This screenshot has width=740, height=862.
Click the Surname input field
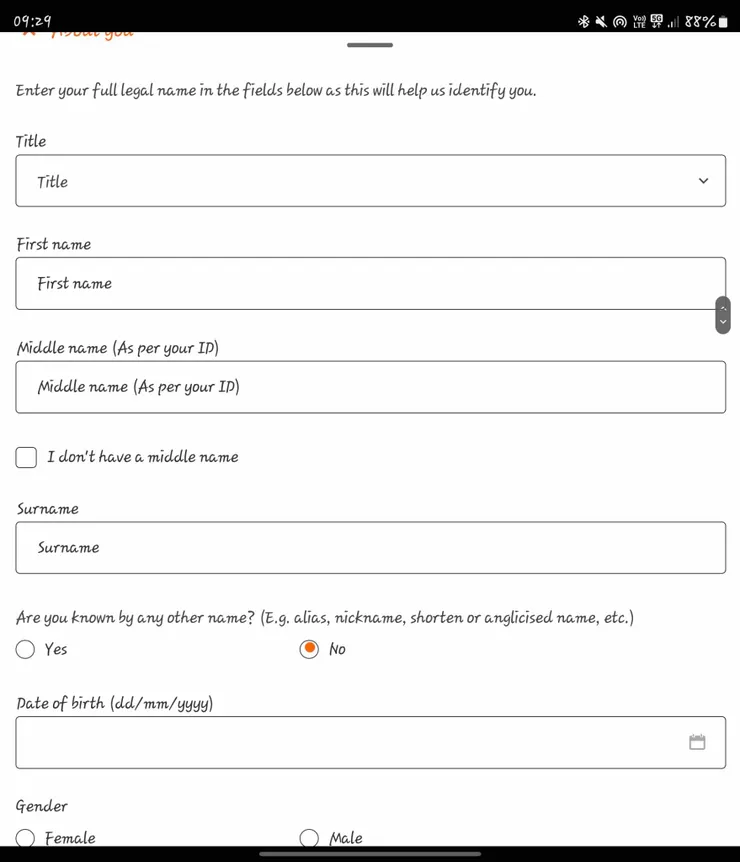point(370,548)
